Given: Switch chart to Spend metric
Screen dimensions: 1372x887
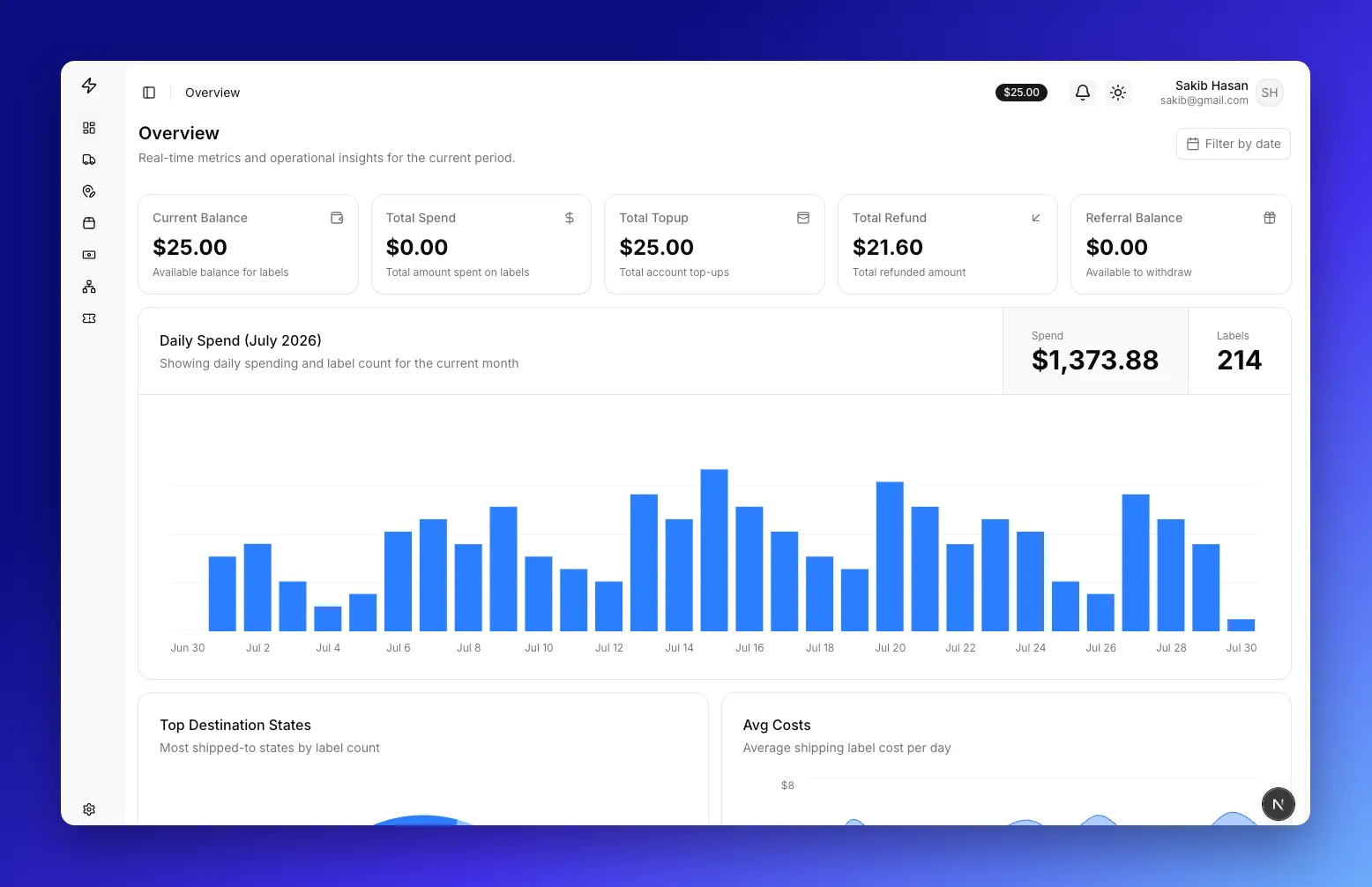Looking at the screenshot, I should pyautogui.click(x=1095, y=351).
